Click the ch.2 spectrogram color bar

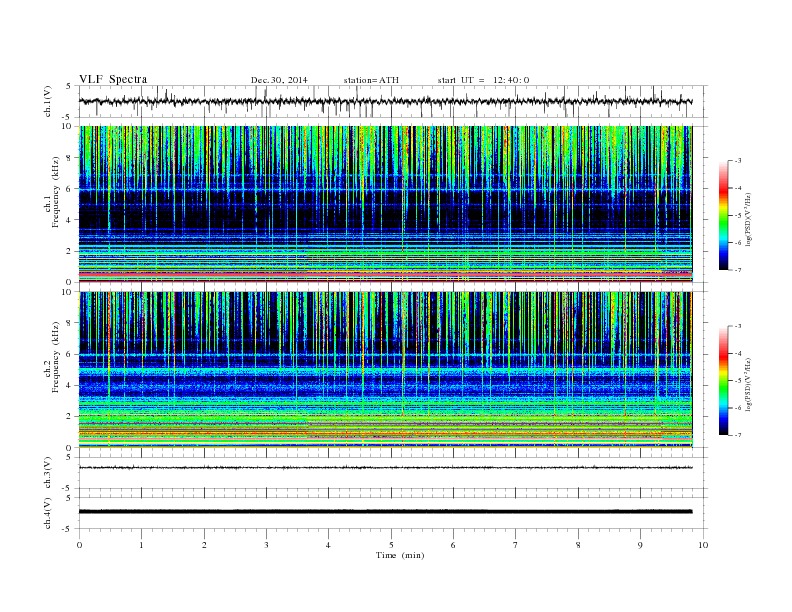723,380
